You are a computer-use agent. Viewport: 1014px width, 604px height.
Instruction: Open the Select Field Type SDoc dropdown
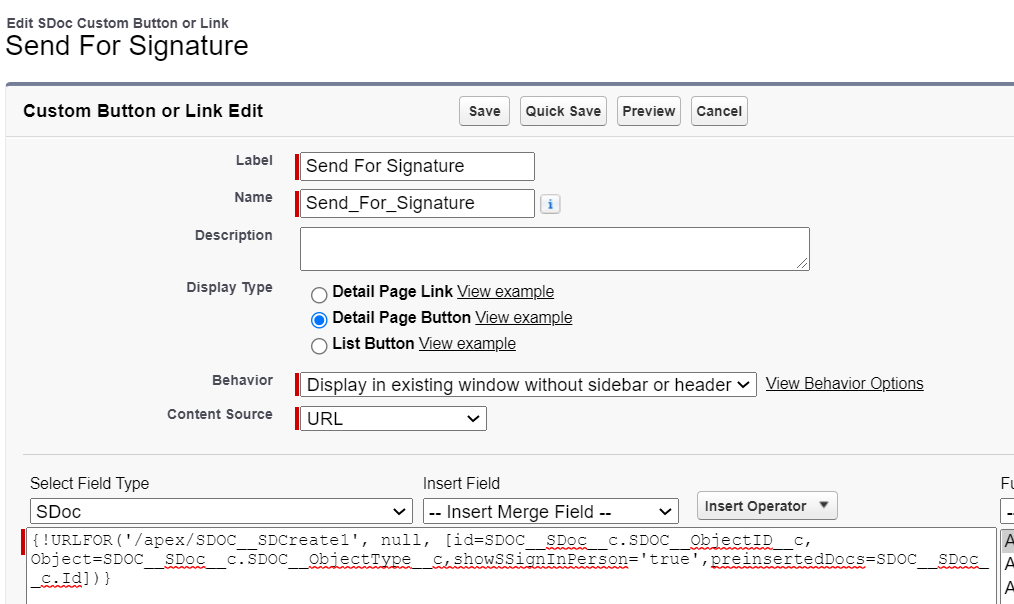(221, 512)
